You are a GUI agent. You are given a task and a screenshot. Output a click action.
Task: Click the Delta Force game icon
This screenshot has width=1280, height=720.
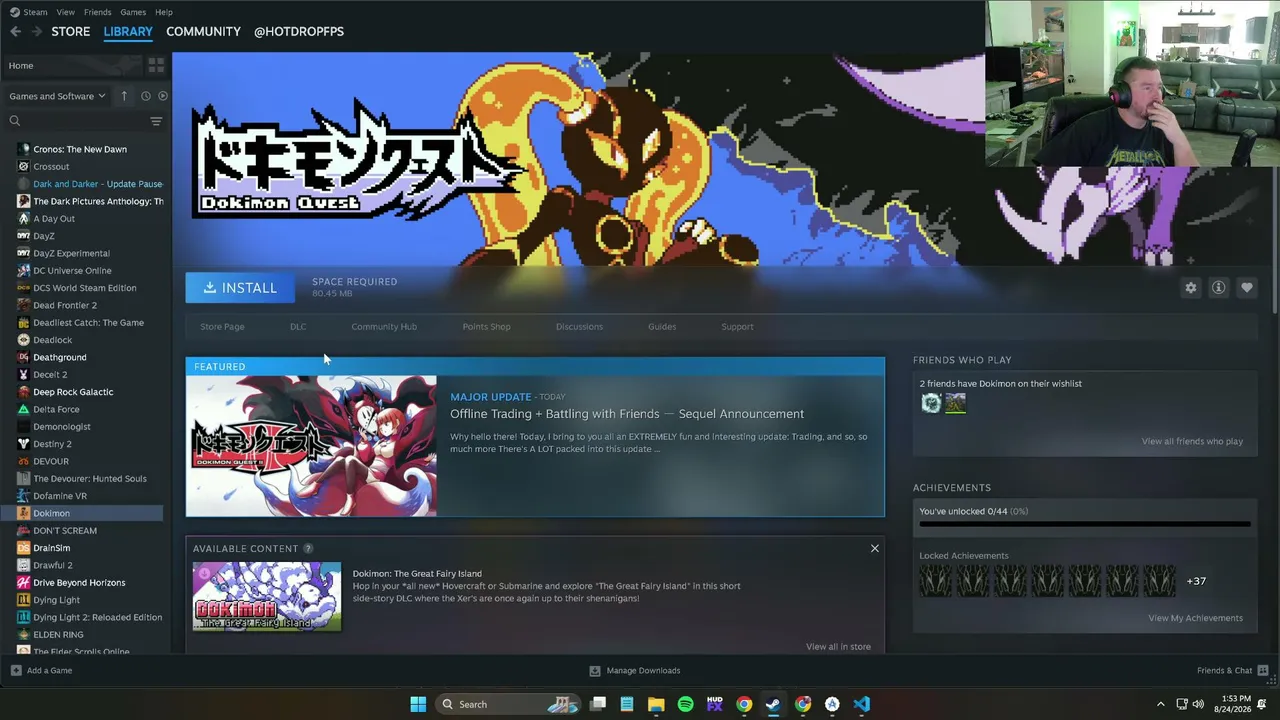[24, 409]
